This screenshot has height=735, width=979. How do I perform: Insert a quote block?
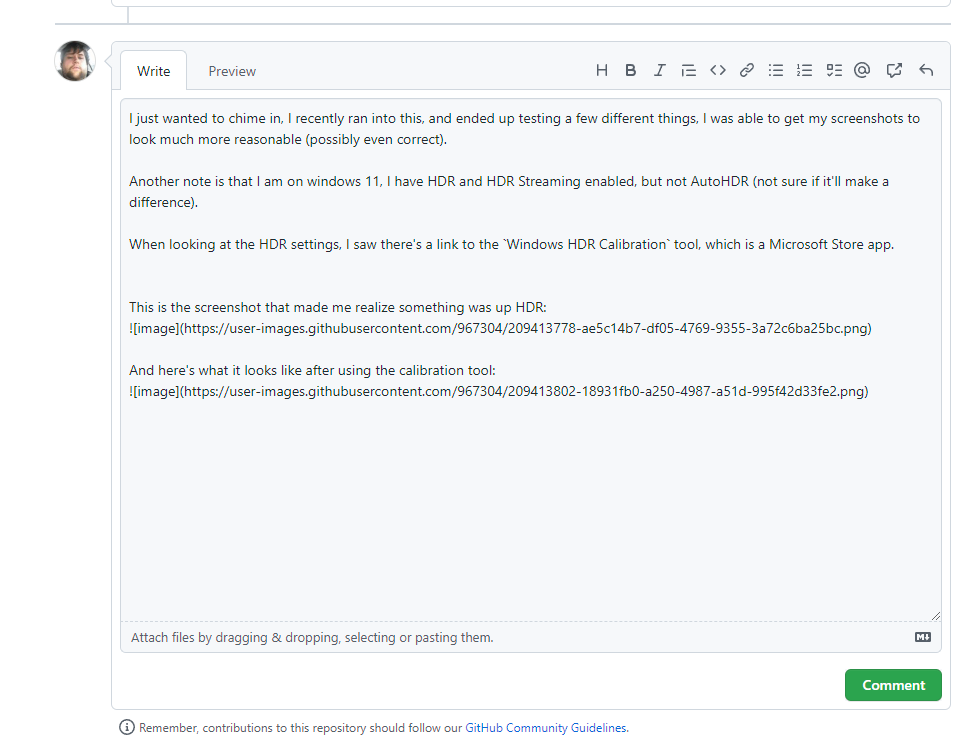click(x=688, y=70)
